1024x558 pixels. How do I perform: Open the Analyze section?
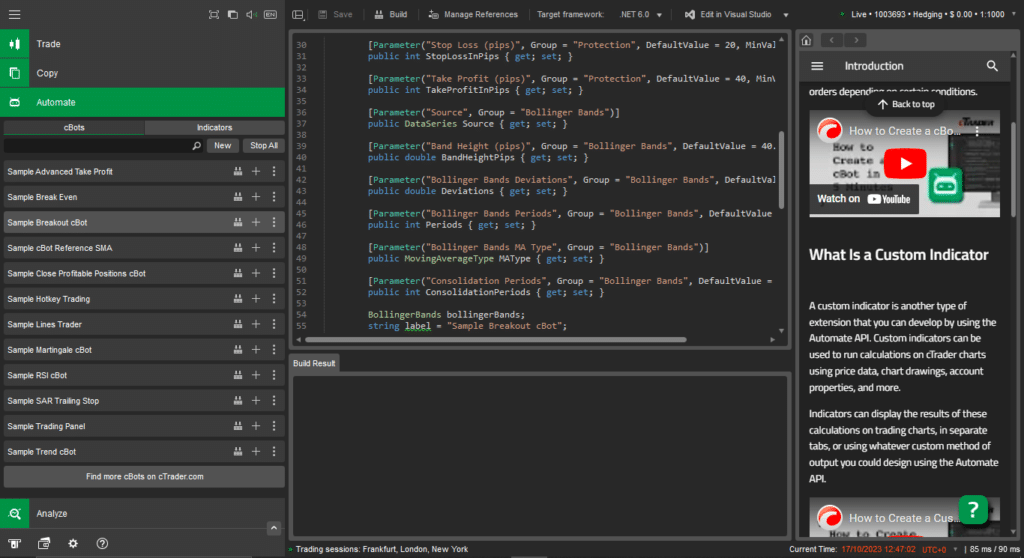pyautogui.click(x=142, y=514)
